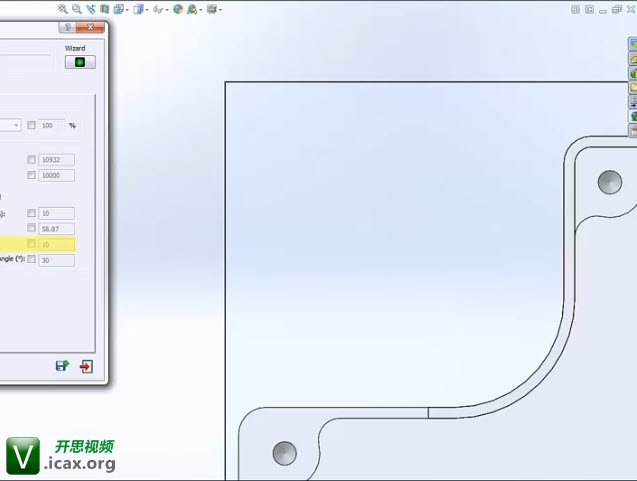Click the View Orientation cube icon
The image size is (637, 481).
pos(119,9)
